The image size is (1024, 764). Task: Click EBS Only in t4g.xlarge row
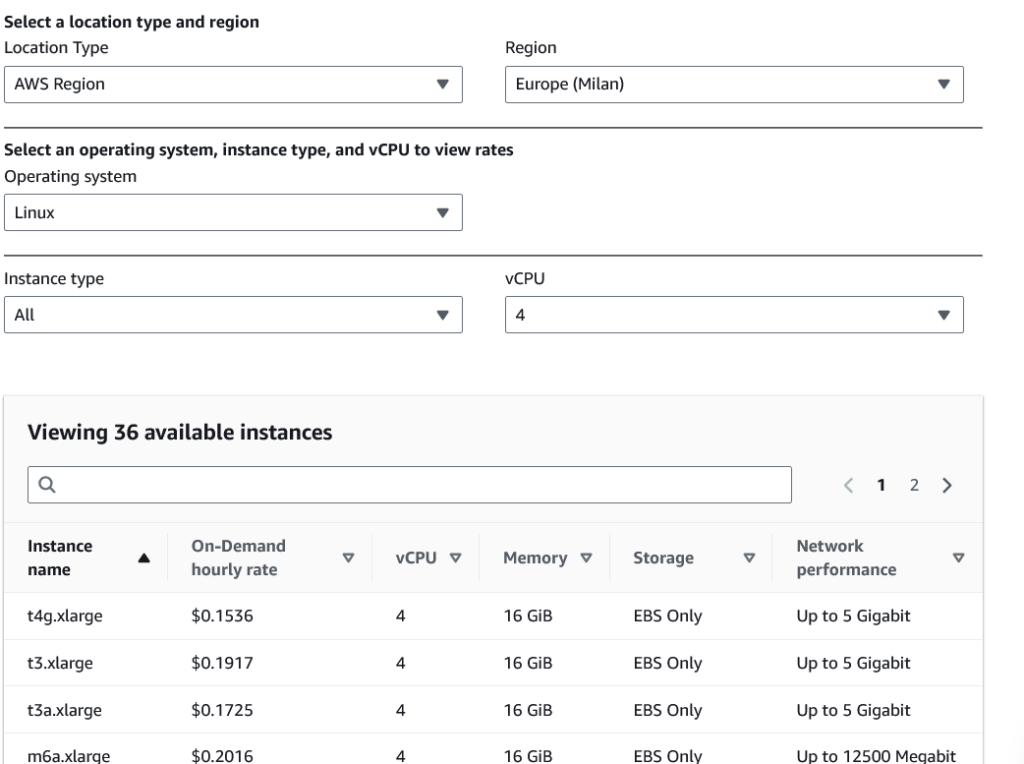(x=667, y=616)
